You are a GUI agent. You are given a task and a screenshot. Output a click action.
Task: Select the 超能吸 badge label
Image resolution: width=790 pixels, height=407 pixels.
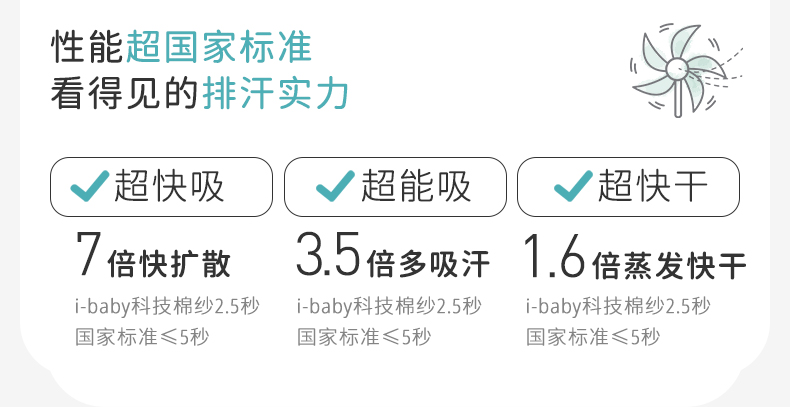coord(415,187)
